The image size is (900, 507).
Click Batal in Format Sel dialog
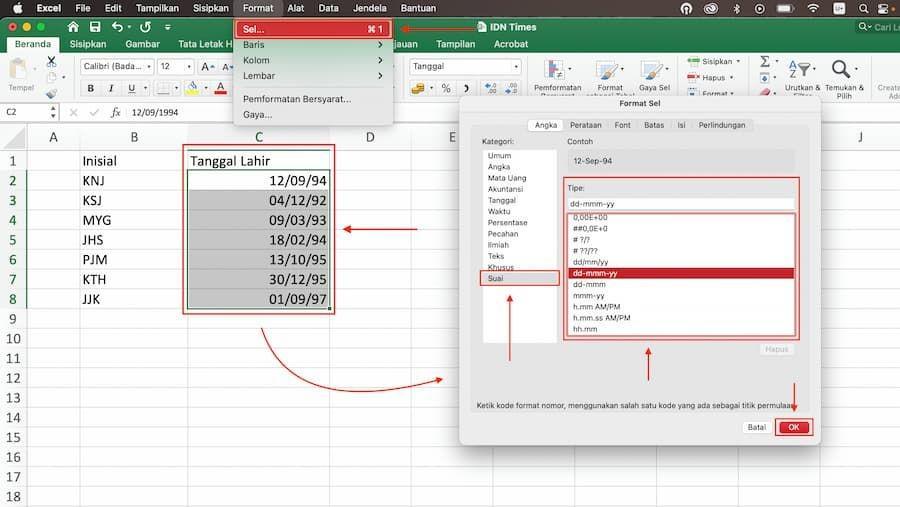[757, 427]
